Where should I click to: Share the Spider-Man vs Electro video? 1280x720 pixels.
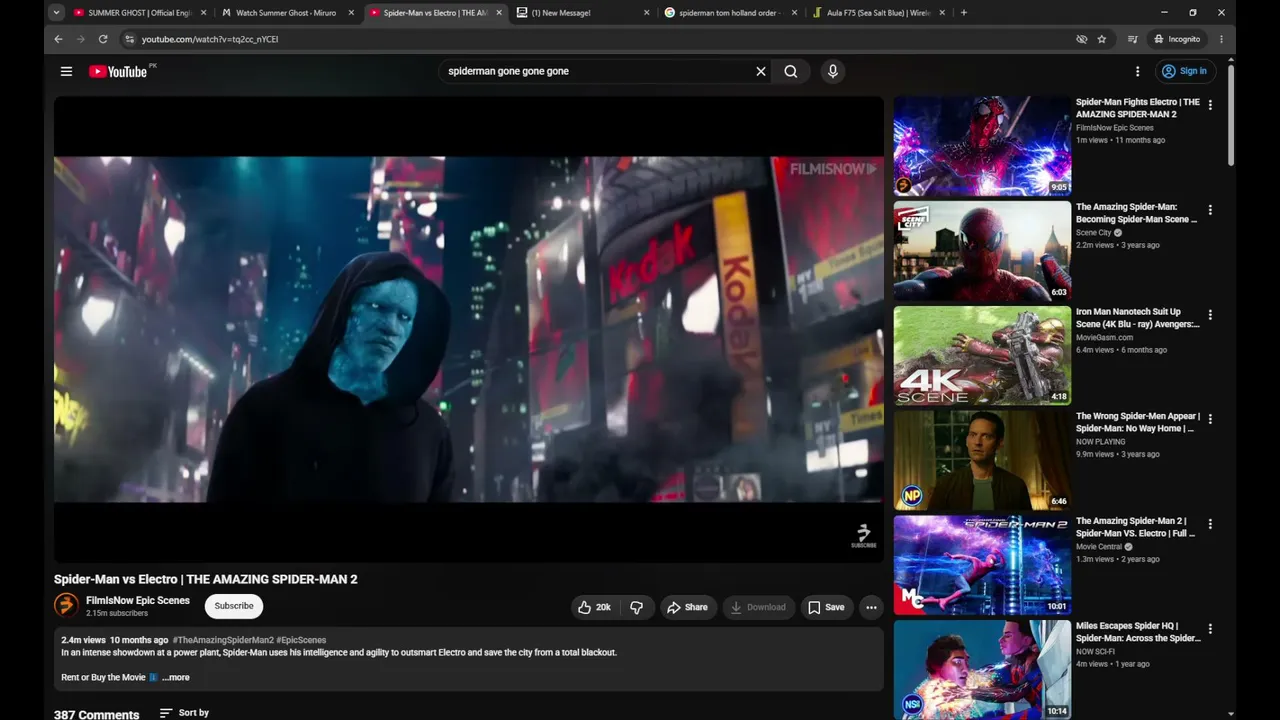click(687, 607)
